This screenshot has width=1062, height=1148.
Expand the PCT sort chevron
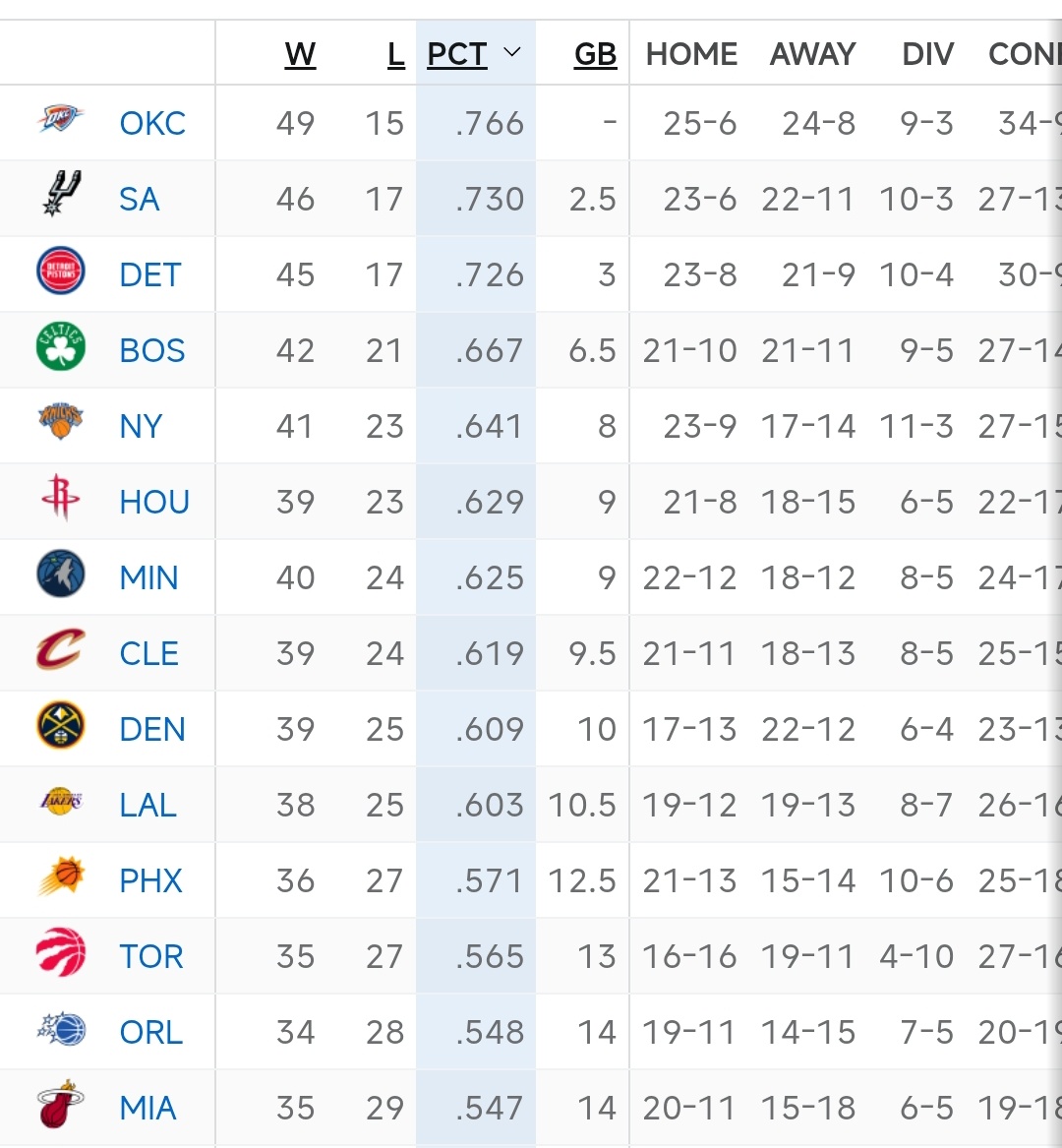point(512,52)
